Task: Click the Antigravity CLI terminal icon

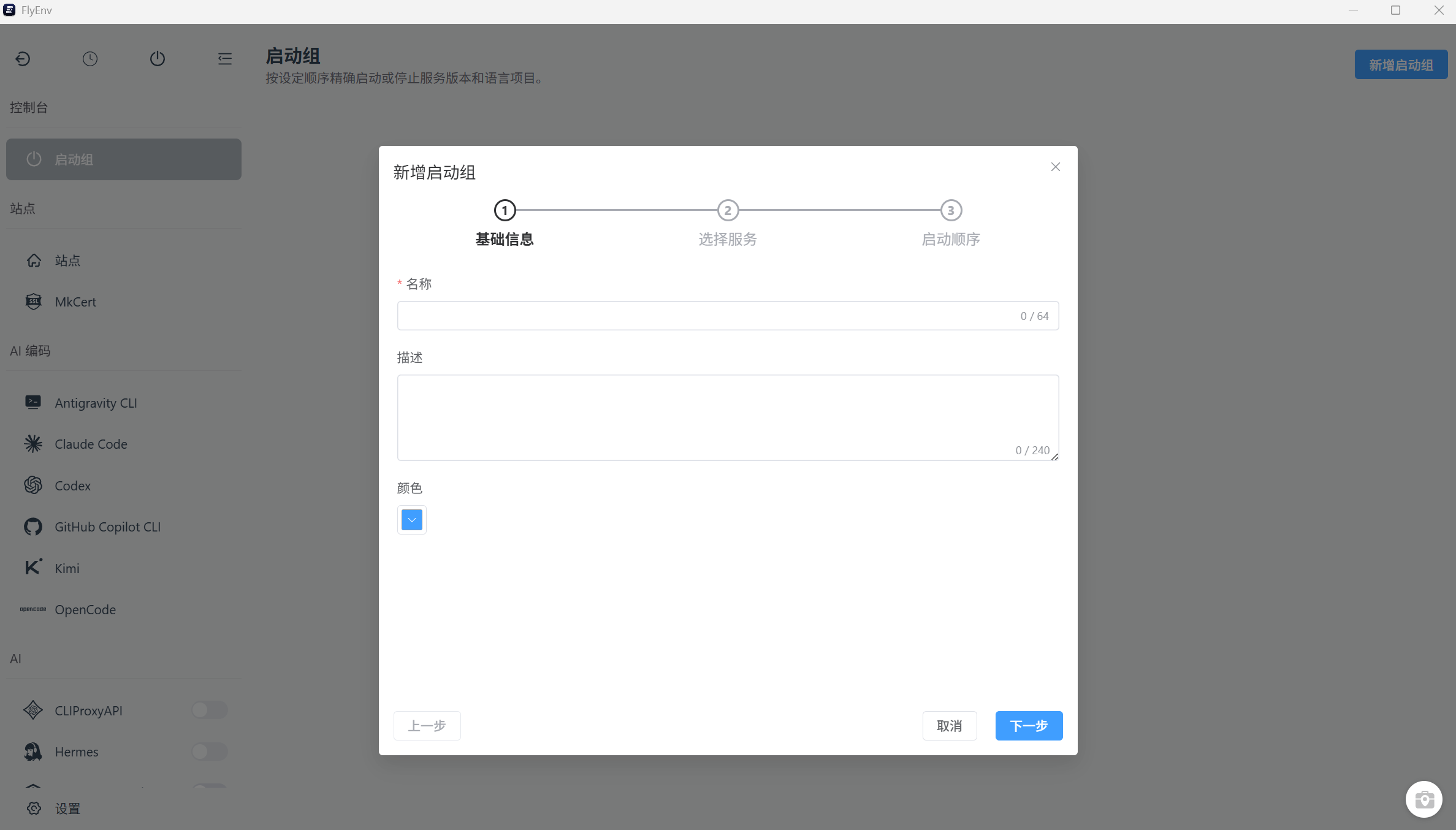Action: [33, 402]
